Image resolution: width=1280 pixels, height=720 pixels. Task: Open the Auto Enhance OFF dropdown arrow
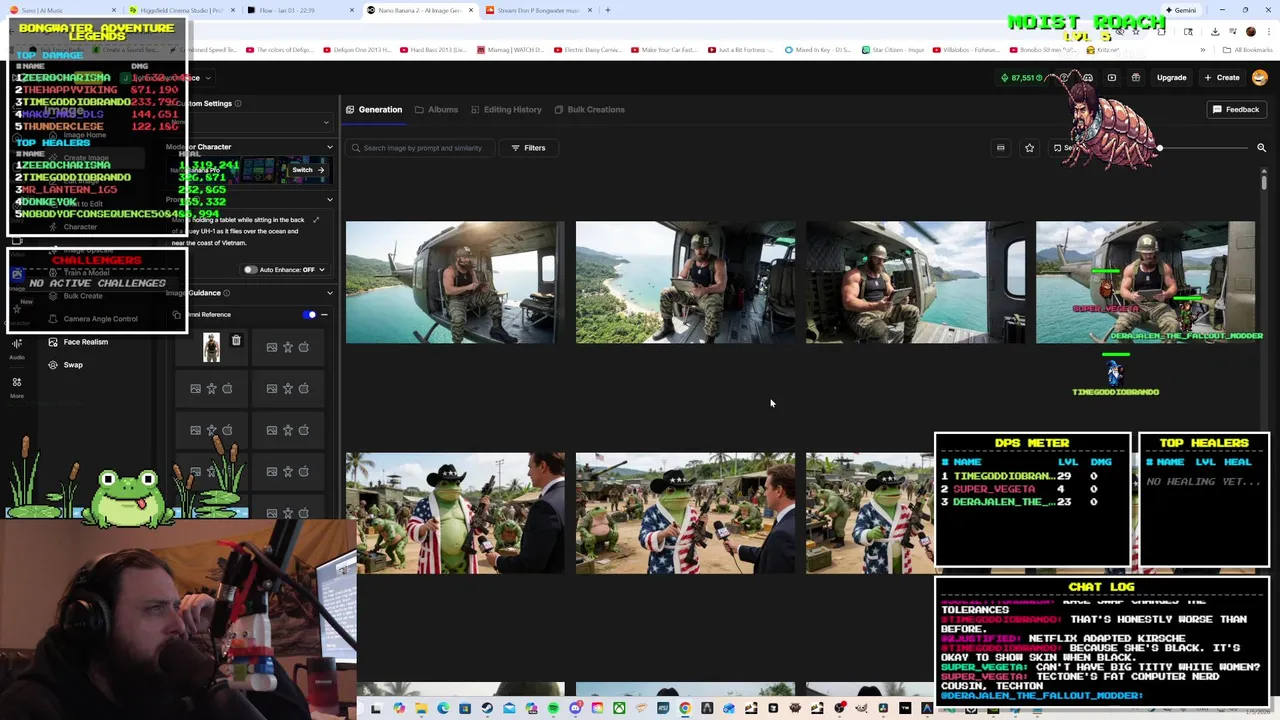[321, 270]
